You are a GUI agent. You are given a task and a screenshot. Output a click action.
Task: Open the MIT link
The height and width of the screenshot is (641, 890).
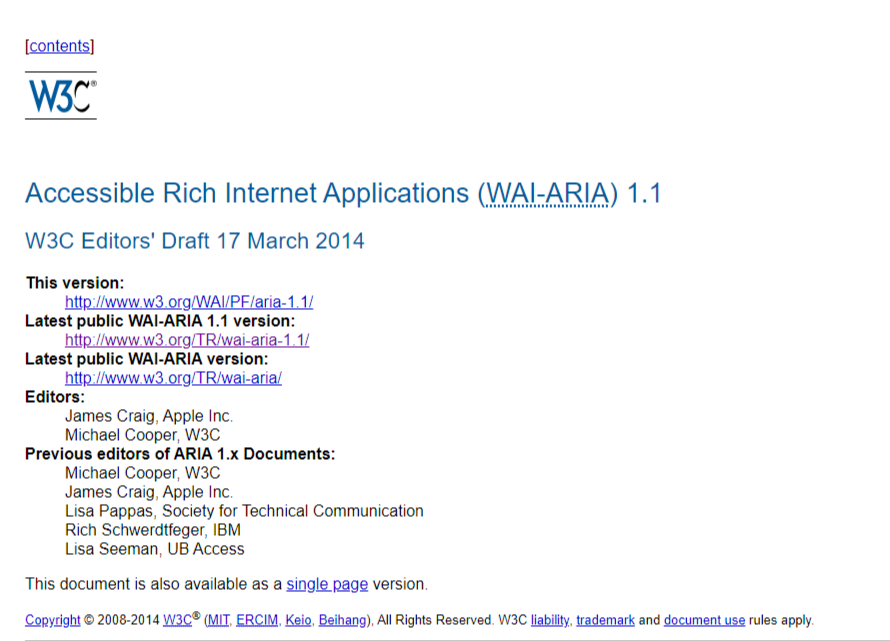219,621
